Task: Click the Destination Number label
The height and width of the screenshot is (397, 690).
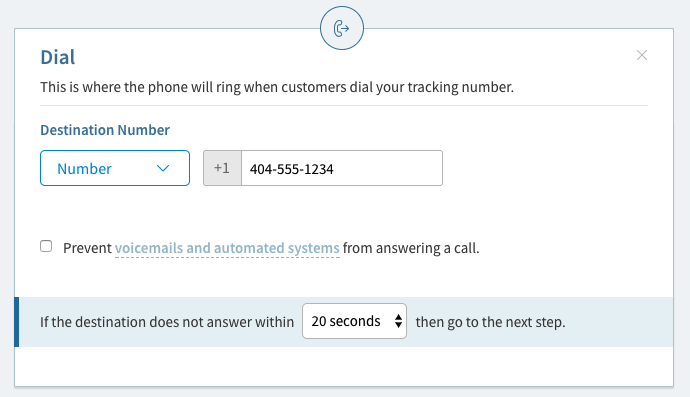Action: click(105, 130)
